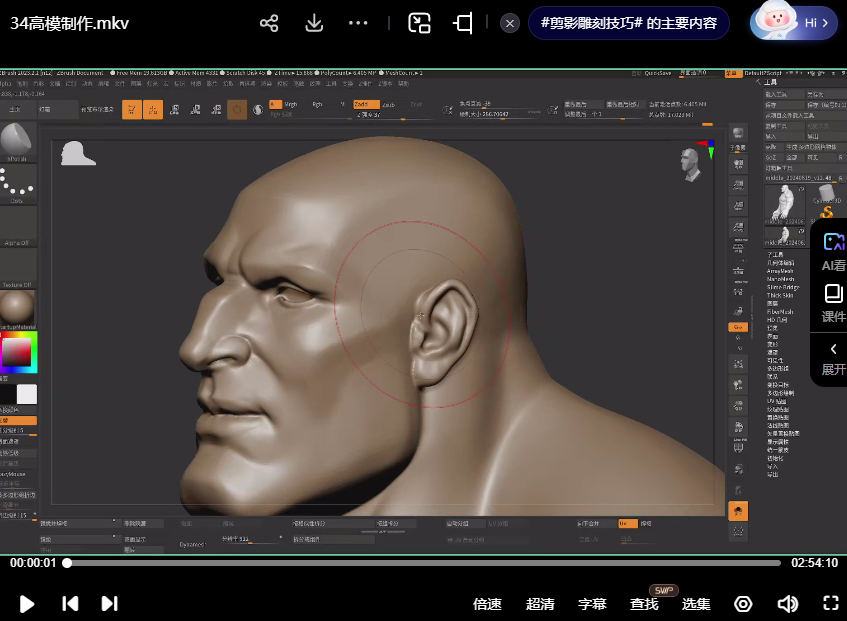The height and width of the screenshot is (621, 847).
Task: Mute the video volume
Action: pyautogui.click(x=788, y=603)
